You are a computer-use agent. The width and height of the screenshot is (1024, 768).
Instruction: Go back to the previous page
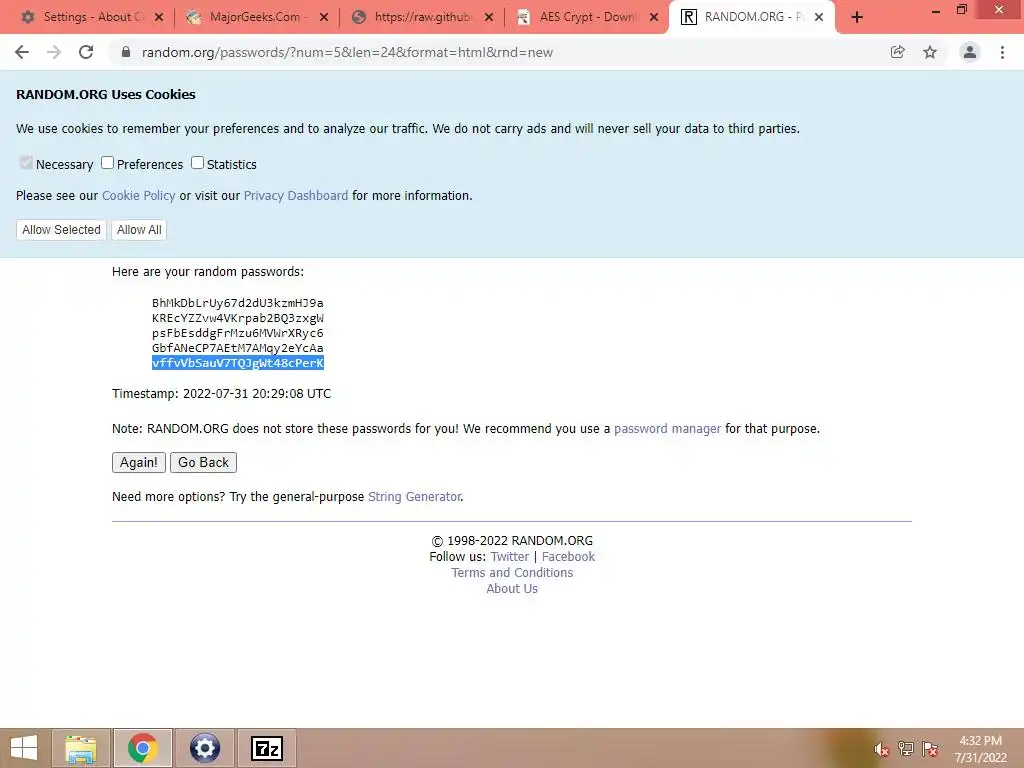click(x=22, y=52)
